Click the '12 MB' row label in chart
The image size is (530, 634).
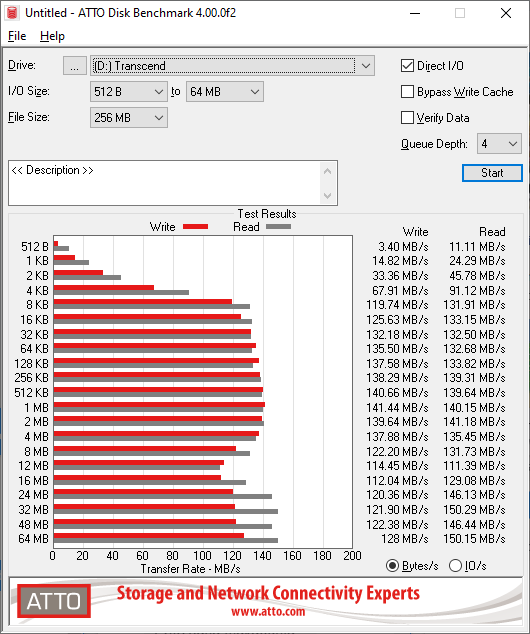(x=34, y=466)
